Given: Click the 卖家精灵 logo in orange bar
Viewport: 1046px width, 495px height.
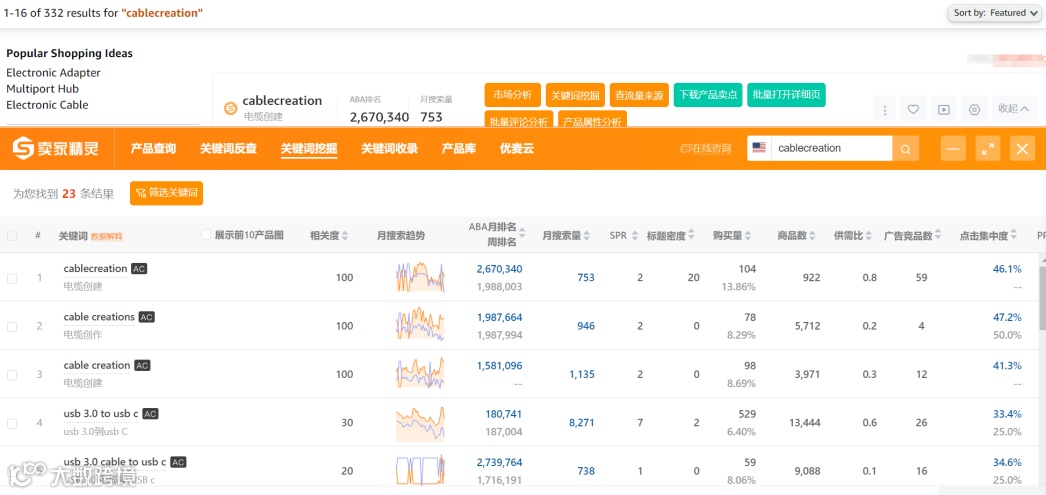Looking at the screenshot, I should (x=55, y=148).
